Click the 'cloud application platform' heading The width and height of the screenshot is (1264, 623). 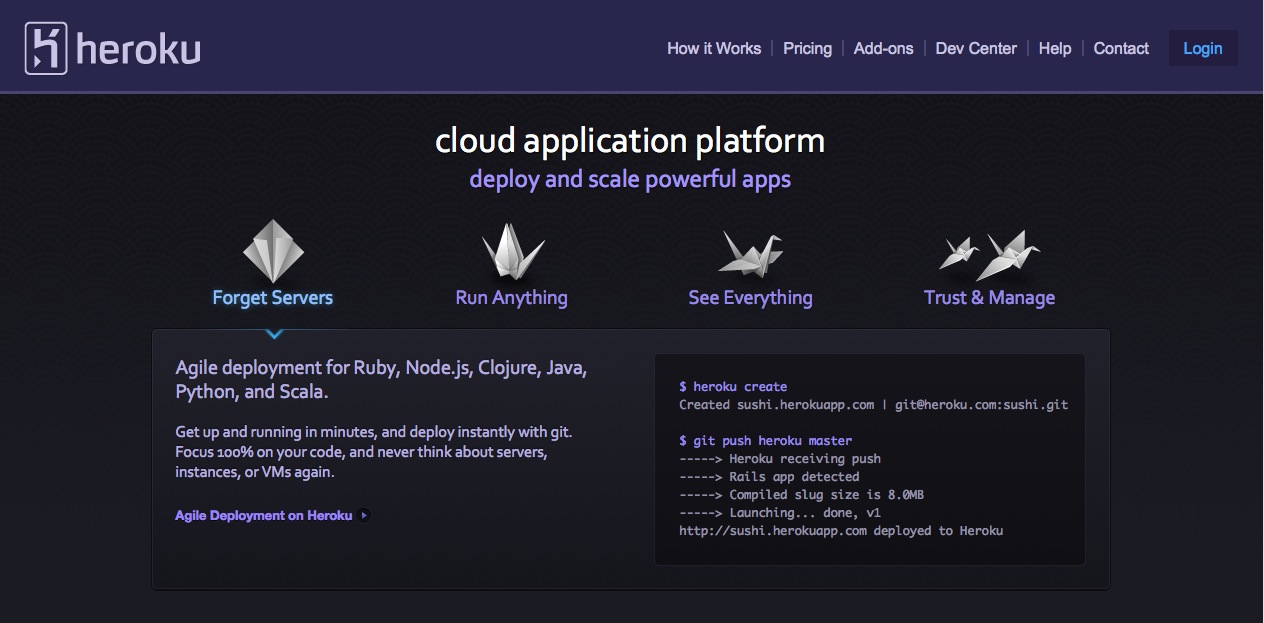[x=630, y=141]
